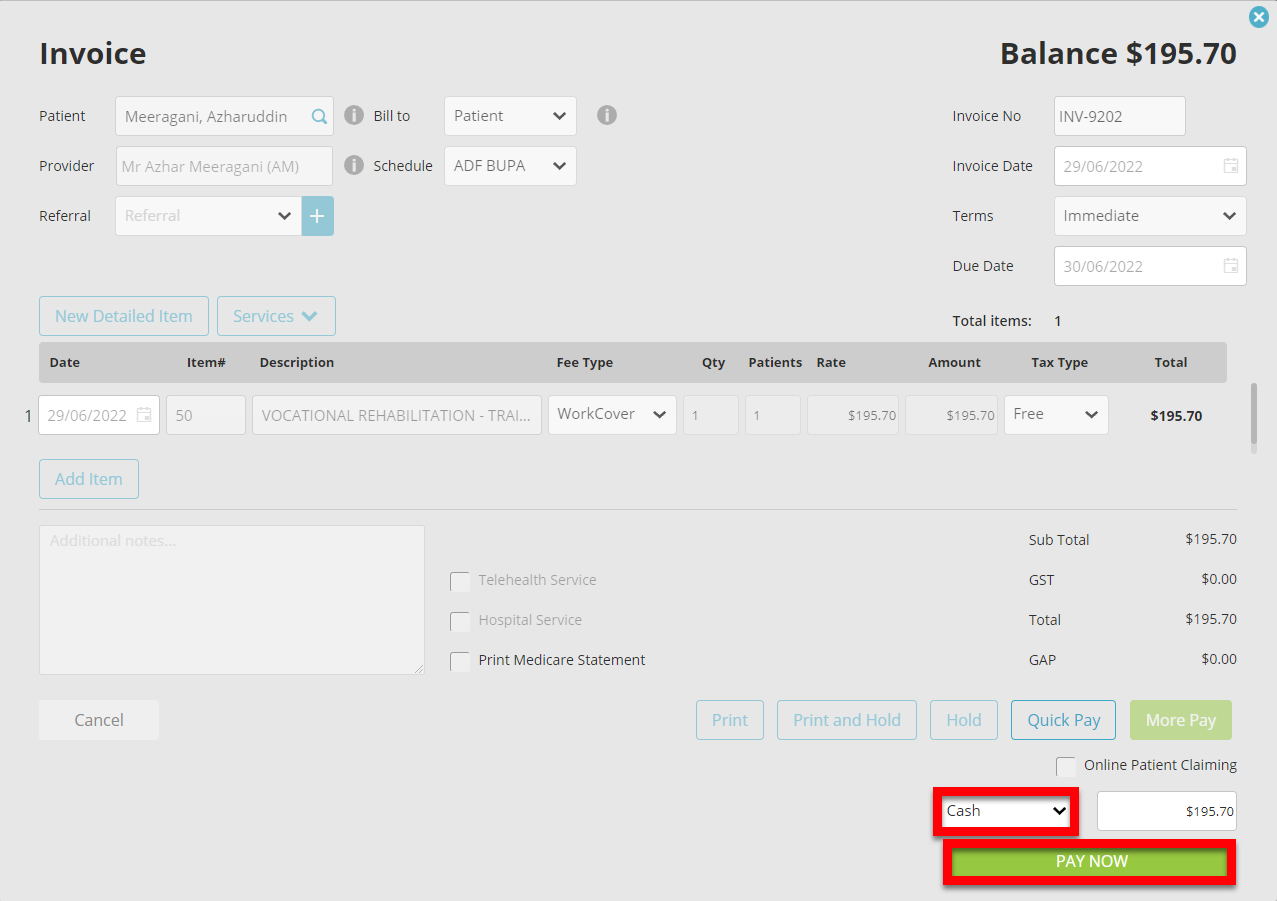This screenshot has width=1277, height=901.
Task: Click the Quick Pay button
Action: 1064,720
